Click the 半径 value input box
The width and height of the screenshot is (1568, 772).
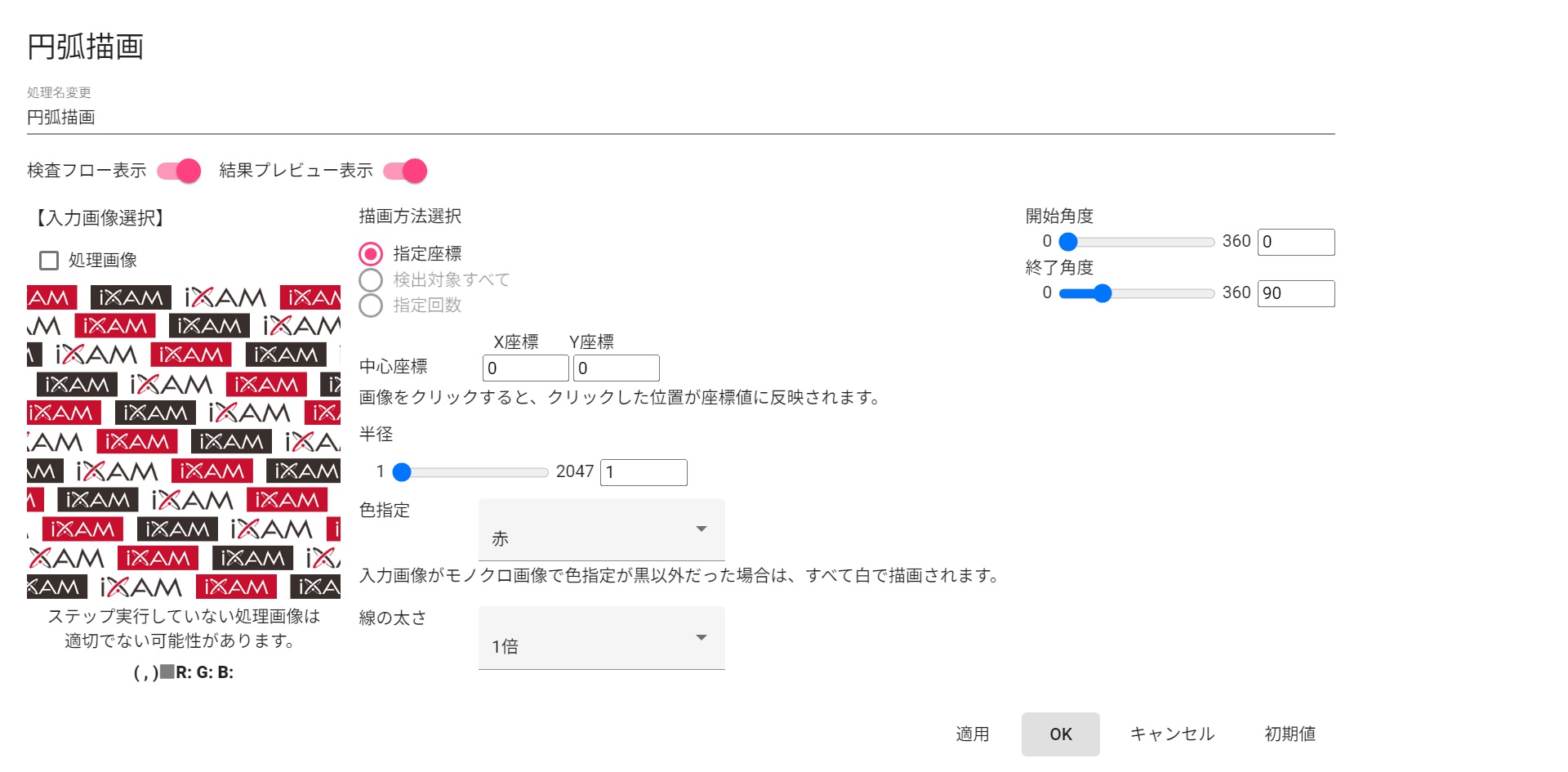(x=644, y=472)
